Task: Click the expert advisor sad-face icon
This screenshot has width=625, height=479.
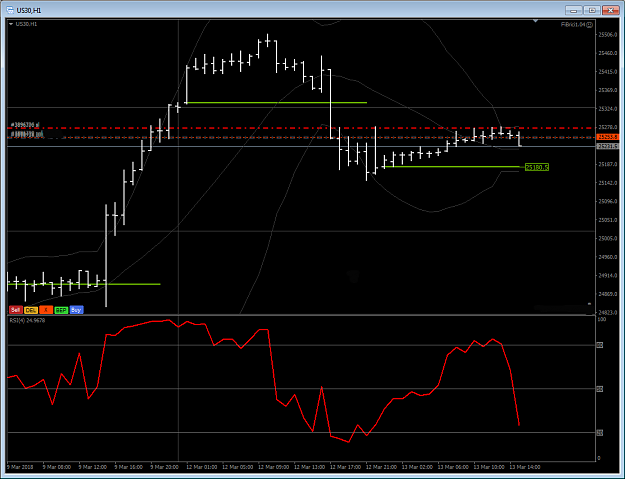Action: coord(590,25)
